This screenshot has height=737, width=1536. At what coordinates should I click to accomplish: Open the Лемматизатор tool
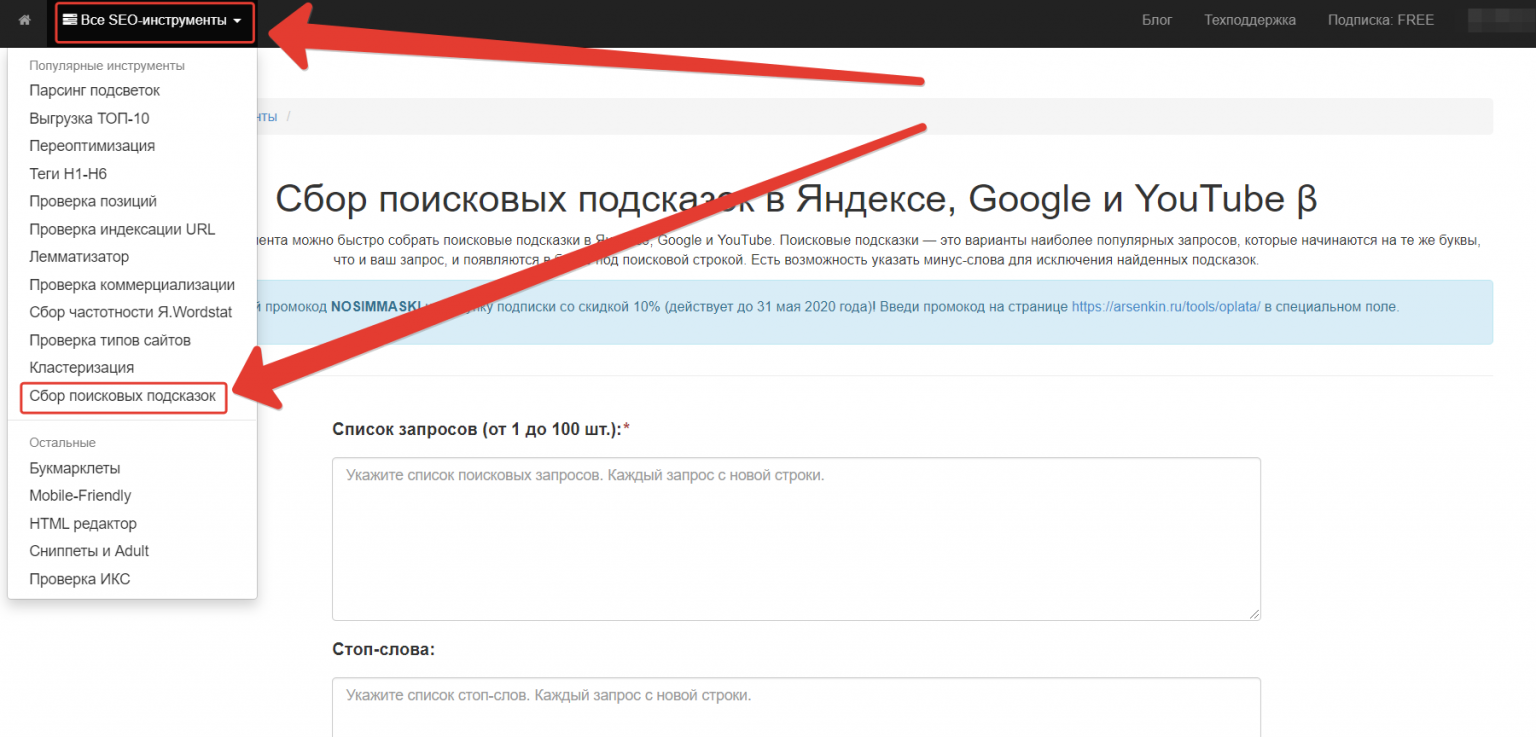[79, 257]
